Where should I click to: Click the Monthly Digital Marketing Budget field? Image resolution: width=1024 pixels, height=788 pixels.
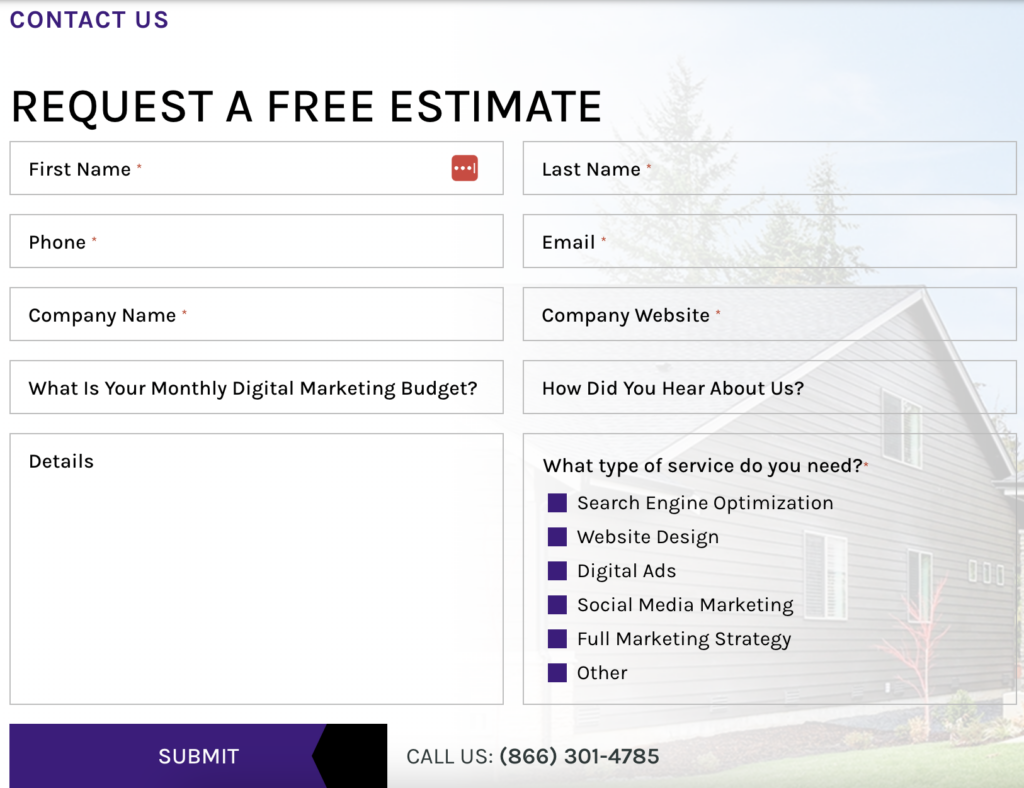point(256,387)
